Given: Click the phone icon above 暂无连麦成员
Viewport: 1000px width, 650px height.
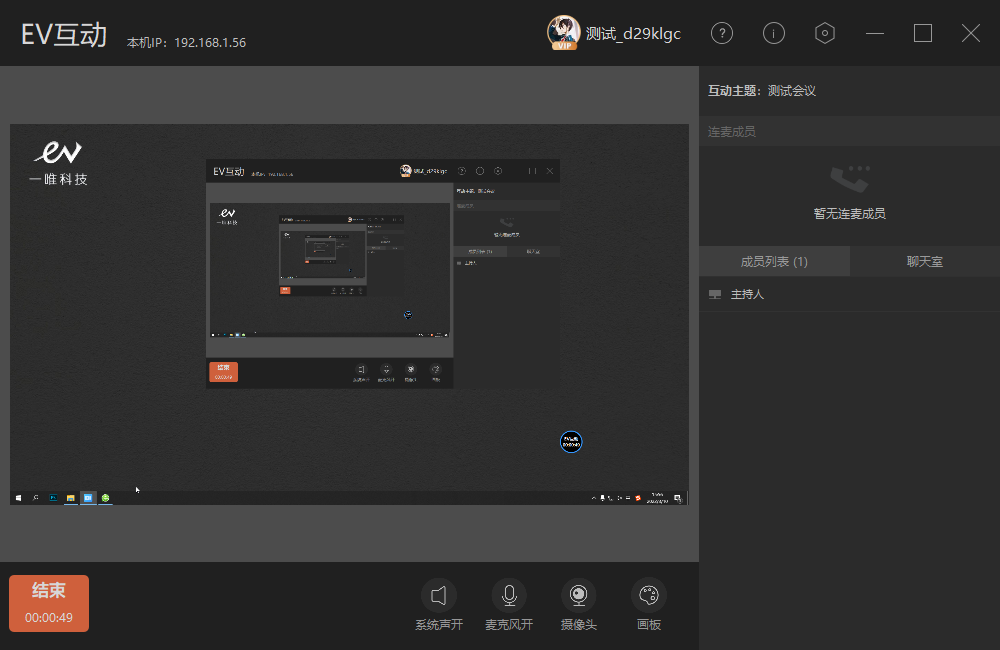Looking at the screenshot, I should [x=849, y=181].
